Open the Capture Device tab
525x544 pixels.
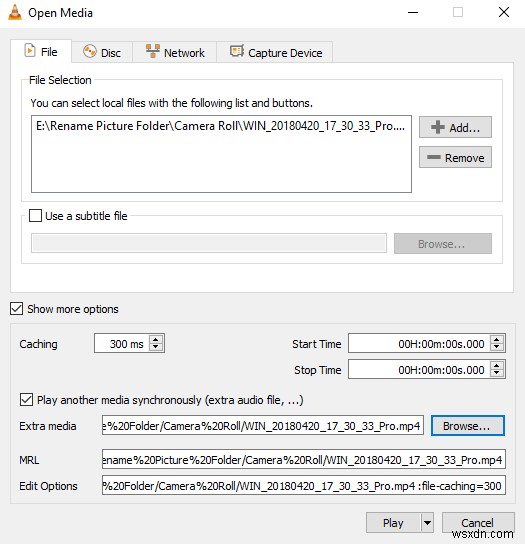(x=275, y=52)
